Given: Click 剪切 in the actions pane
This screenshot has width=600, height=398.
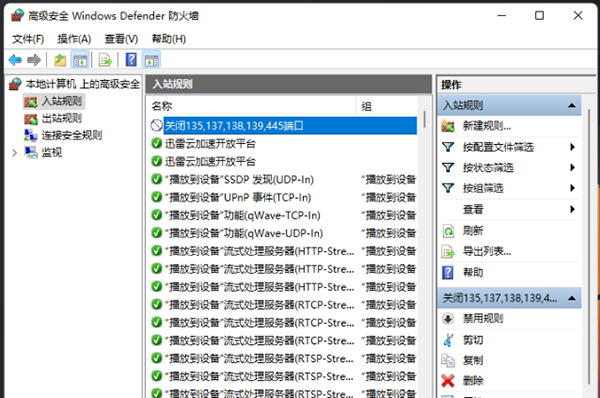Looking at the screenshot, I should (473, 340).
